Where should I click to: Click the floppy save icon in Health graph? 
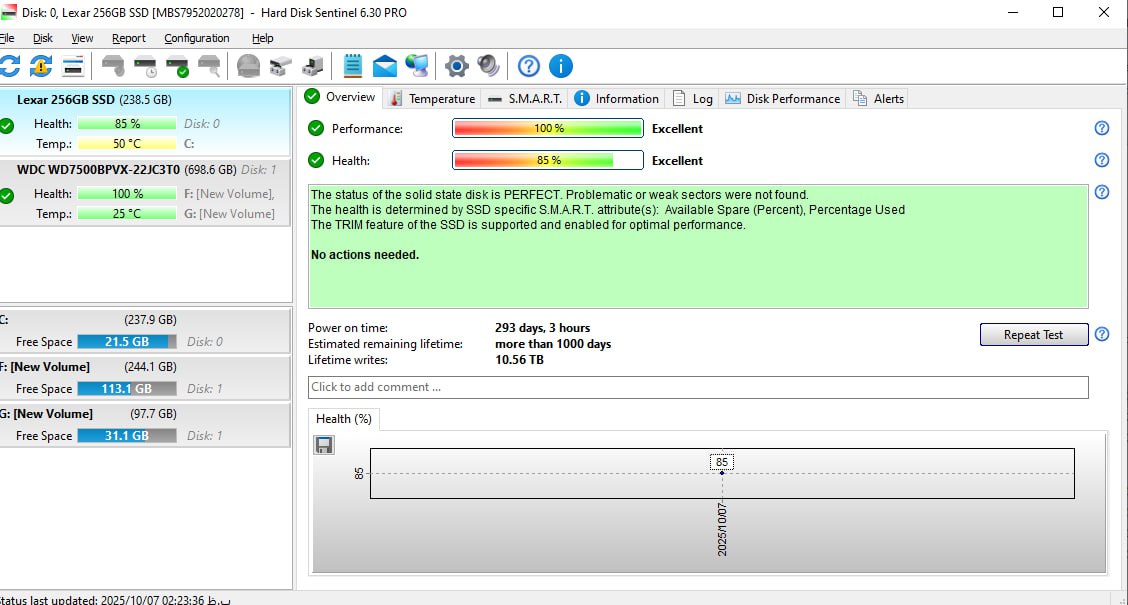[x=324, y=445]
